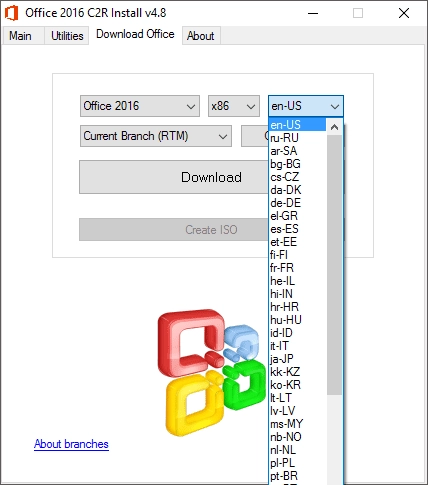Select hi-IN in the language list
428x485 pixels.
point(297,294)
